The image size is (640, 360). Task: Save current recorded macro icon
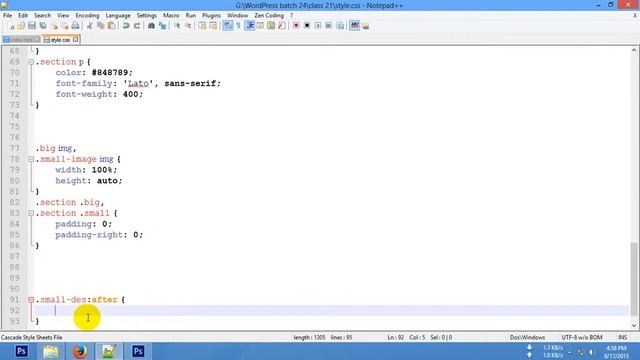340,26
